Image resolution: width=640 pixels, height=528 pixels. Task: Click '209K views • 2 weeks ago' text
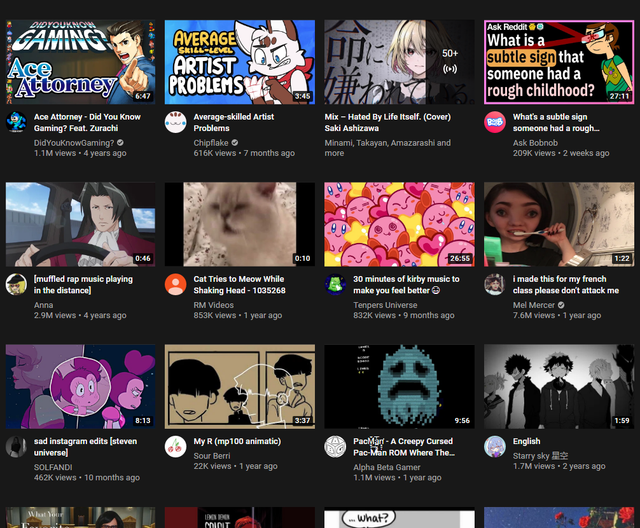tap(561, 153)
